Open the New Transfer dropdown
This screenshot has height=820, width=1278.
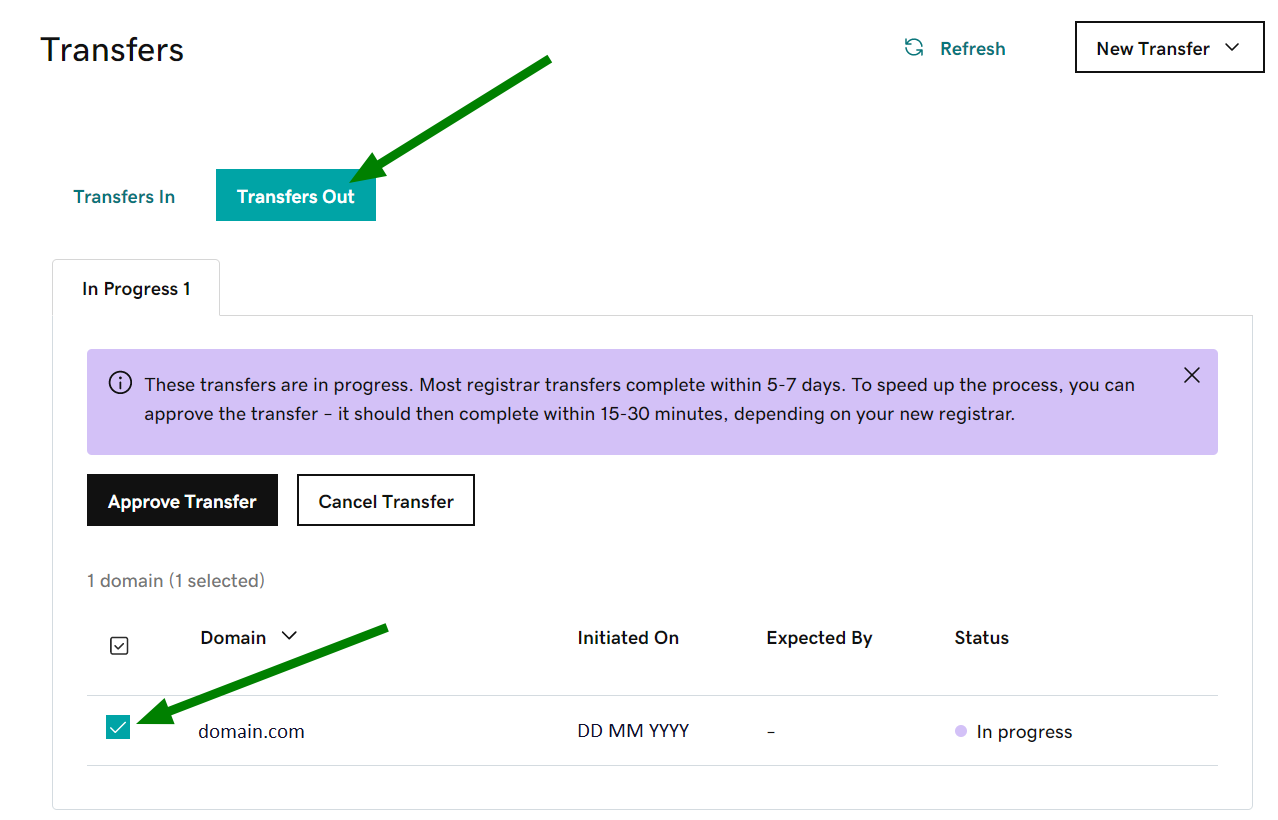pos(1169,48)
